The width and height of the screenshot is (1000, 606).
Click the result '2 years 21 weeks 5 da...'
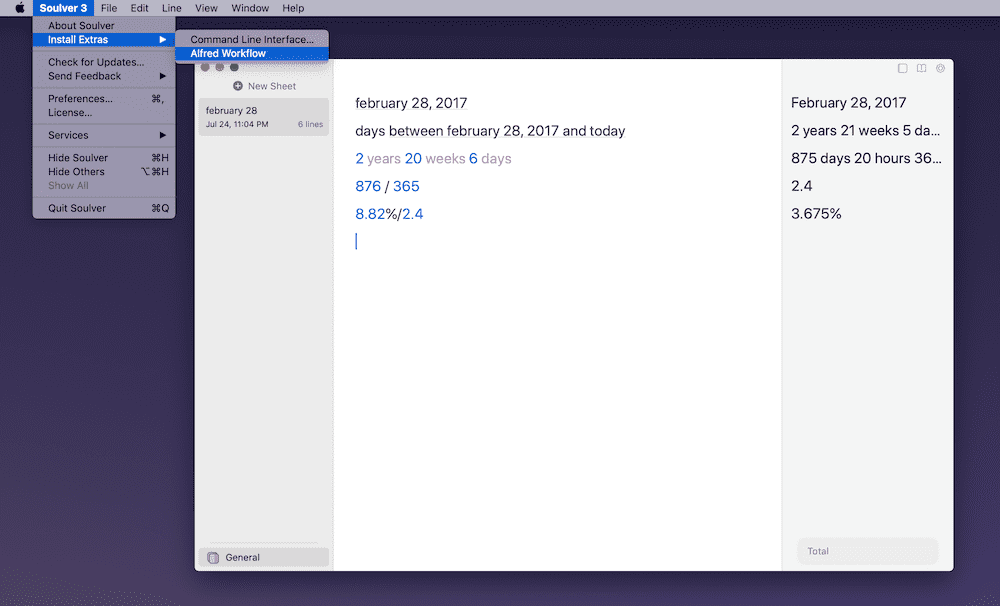click(865, 131)
